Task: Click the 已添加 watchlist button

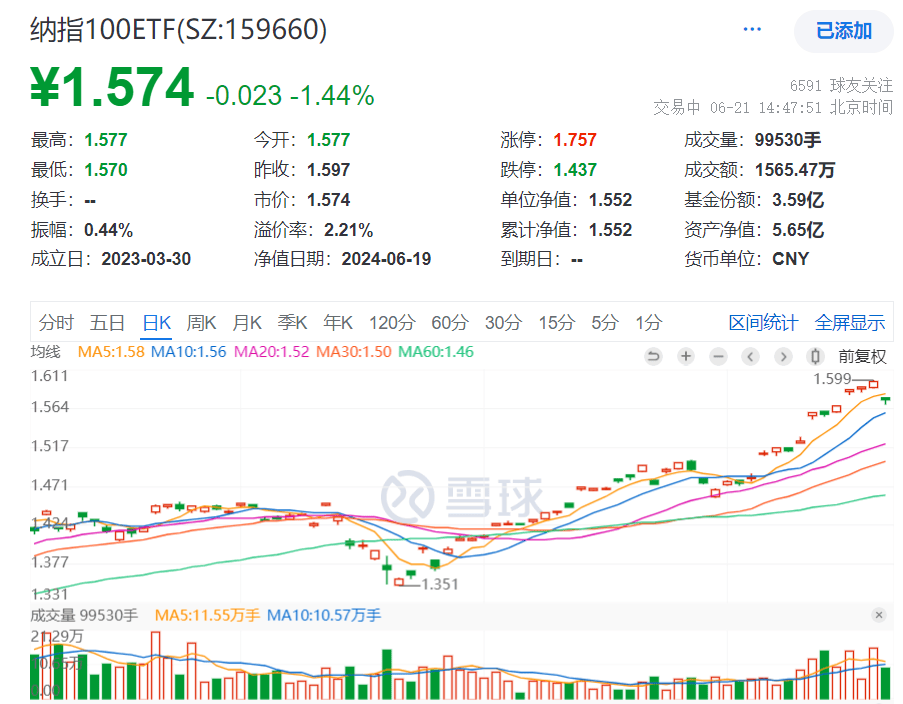Action: tap(844, 31)
